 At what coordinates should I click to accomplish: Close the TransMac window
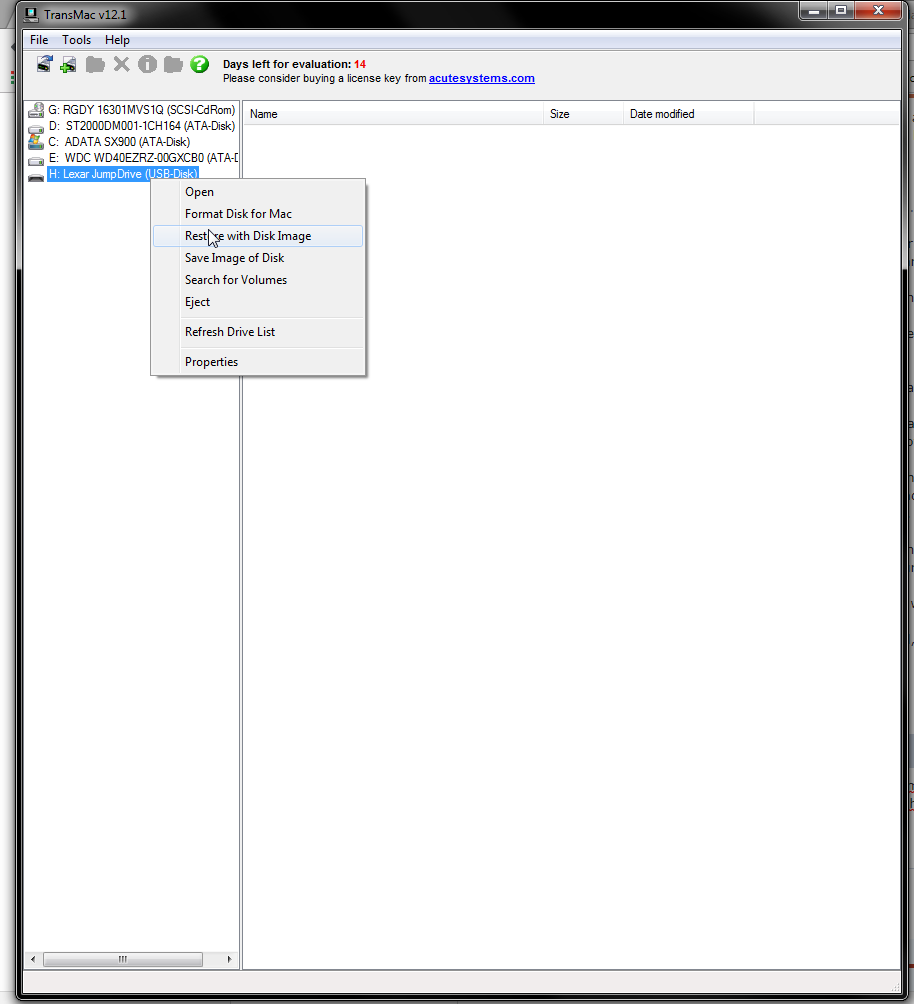(878, 11)
